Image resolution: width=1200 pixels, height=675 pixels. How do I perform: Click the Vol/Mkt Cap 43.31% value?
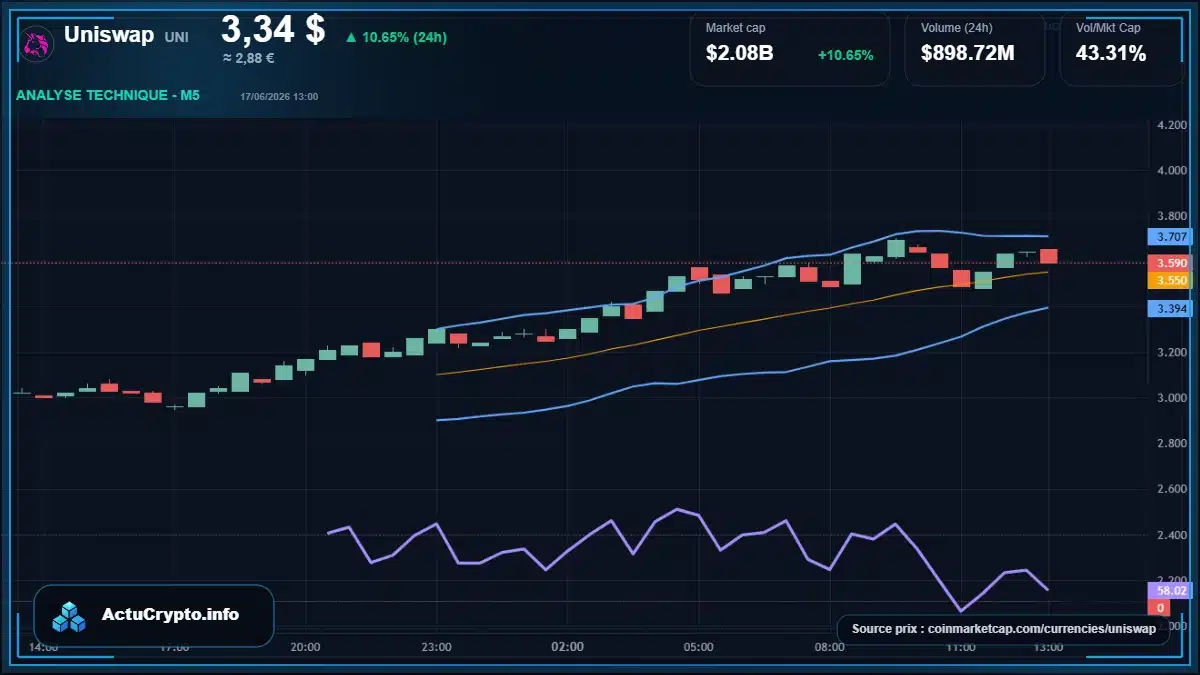pos(1110,53)
